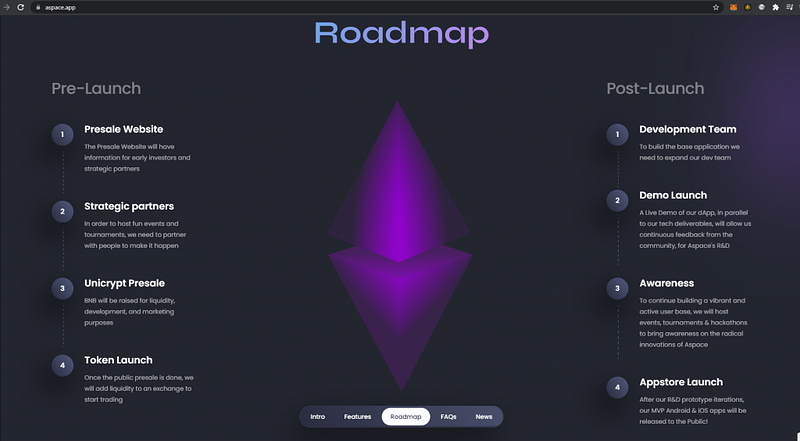Jump to the FAQs section
800x441 pixels.
(x=448, y=416)
